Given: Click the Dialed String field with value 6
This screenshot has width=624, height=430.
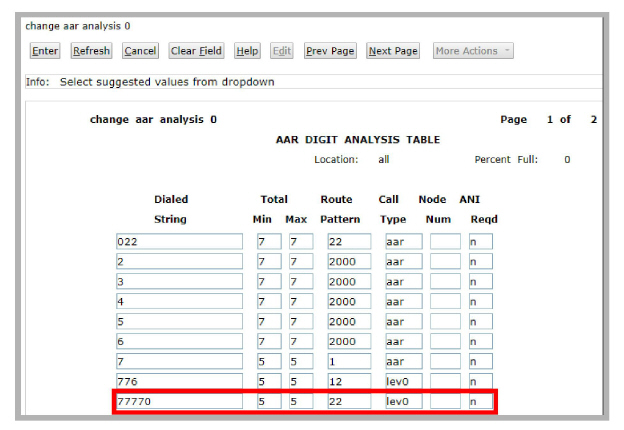Looking at the screenshot, I should point(179,341).
